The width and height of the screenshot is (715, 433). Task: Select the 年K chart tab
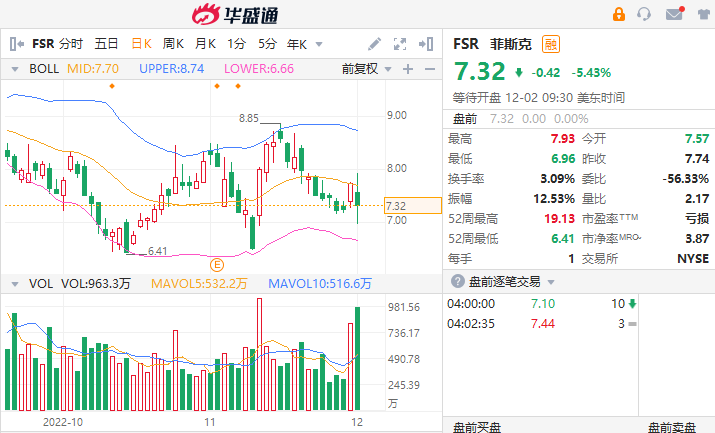297,44
